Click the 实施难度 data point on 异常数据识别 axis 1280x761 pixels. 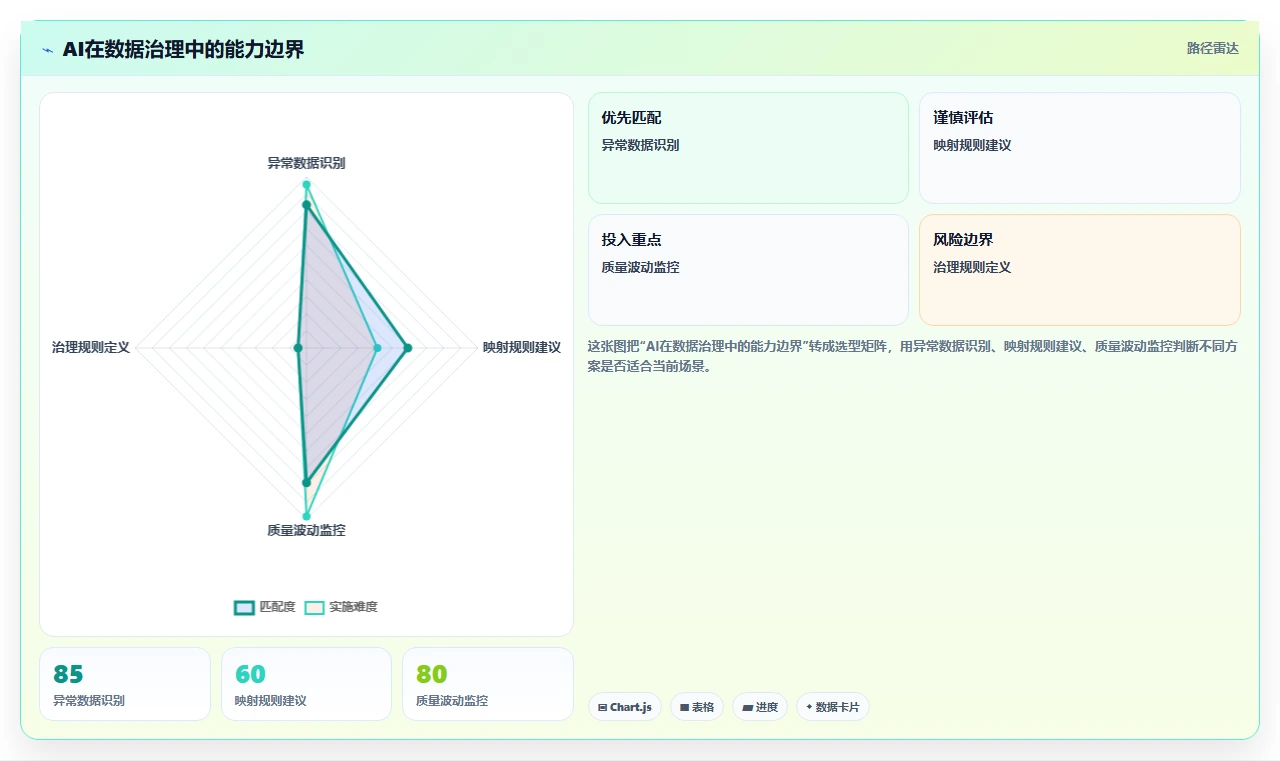306,185
